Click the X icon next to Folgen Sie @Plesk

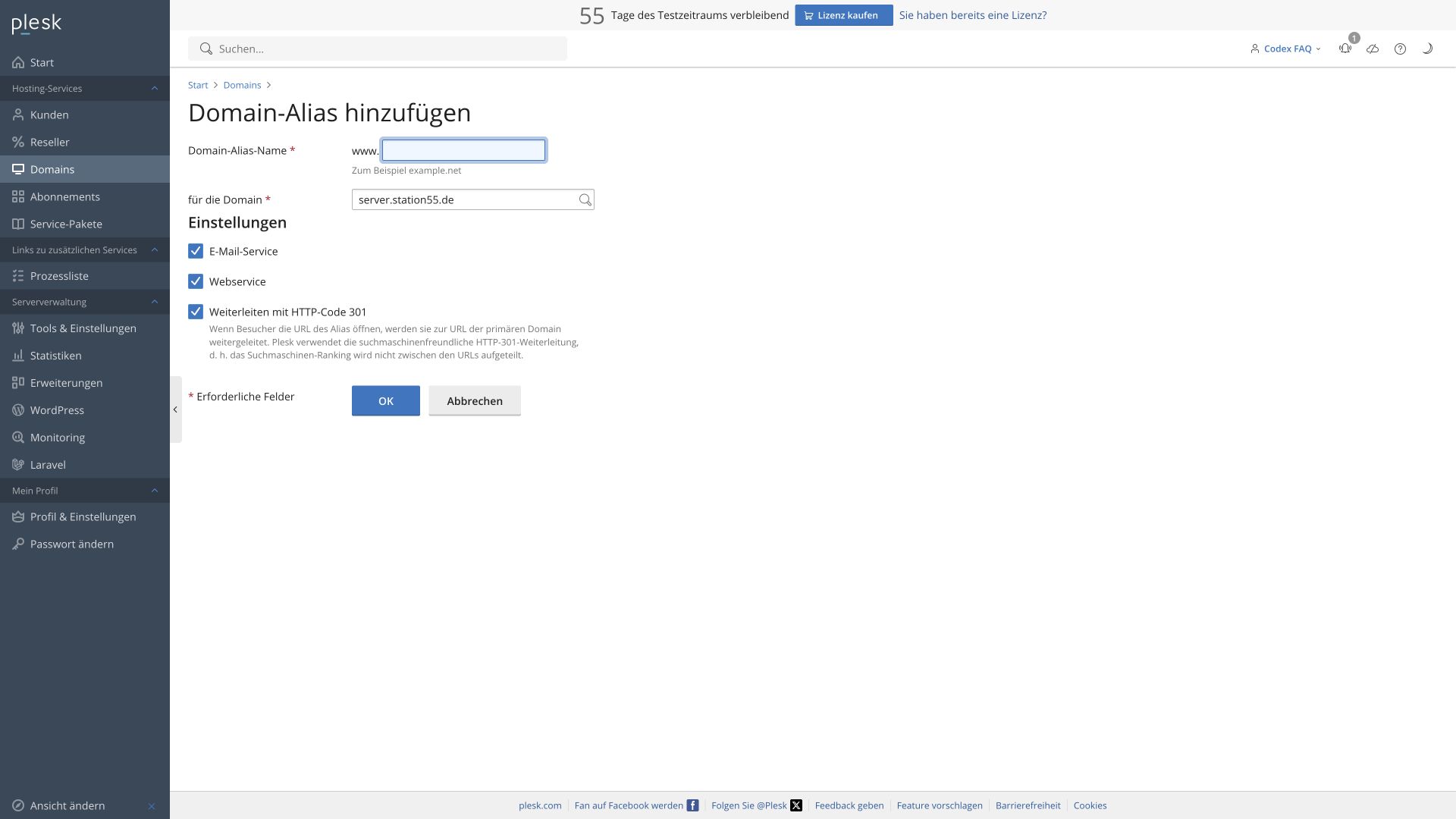click(796, 805)
